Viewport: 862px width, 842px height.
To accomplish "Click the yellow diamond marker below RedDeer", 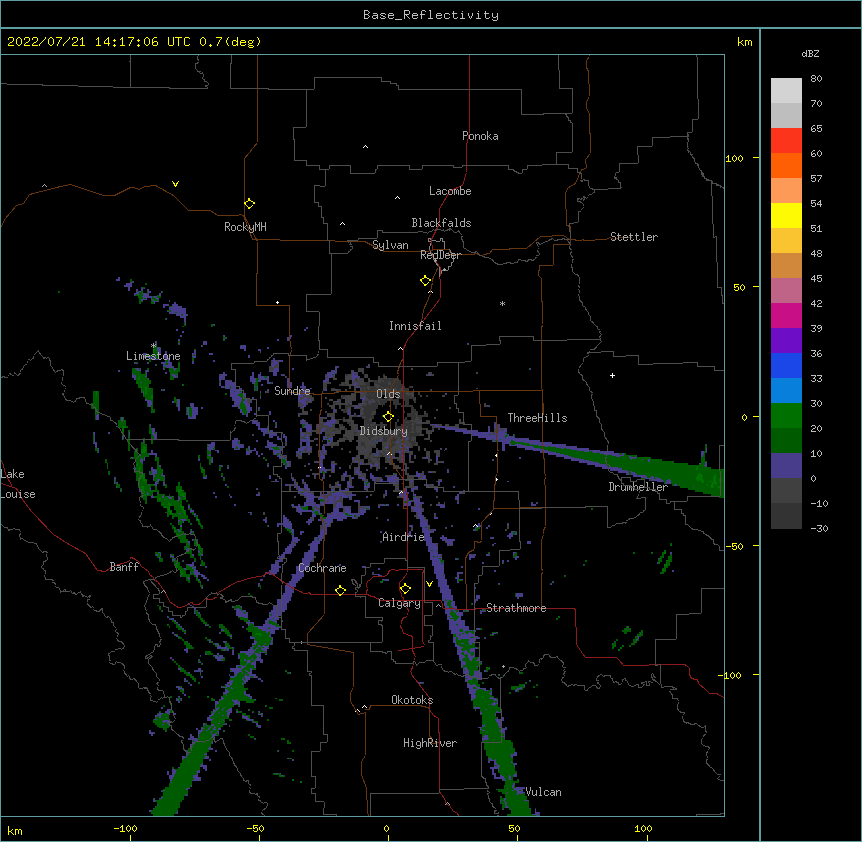I will [x=425, y=281].
